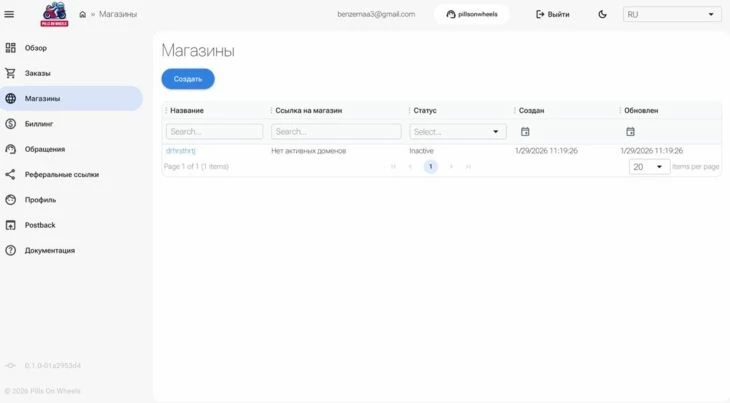Click the Обращения headset icon
Image resolution: width=730 pixels, height=403 pixels.
[11, 149]
